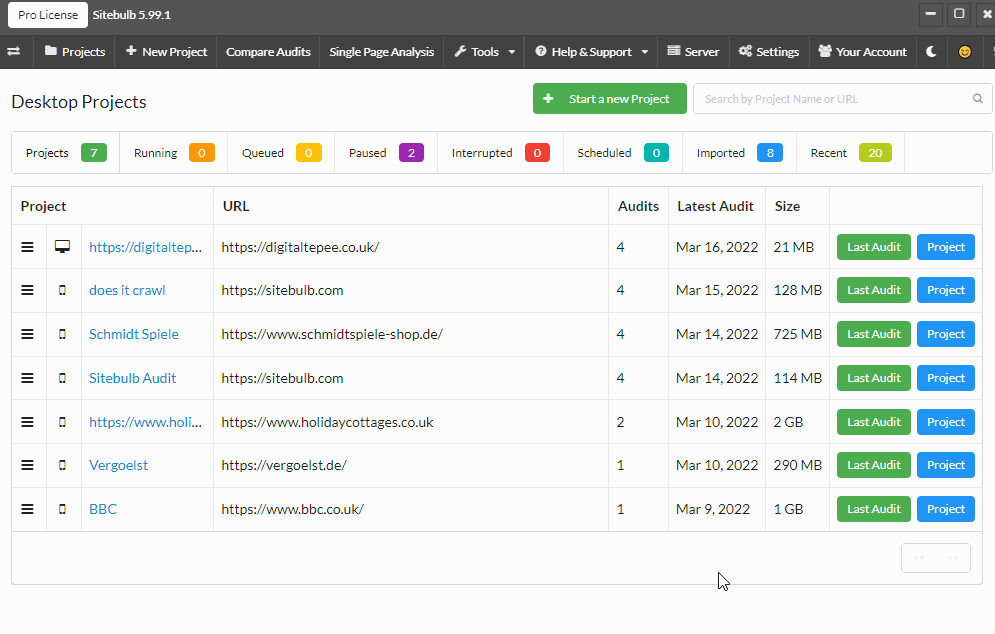
Task: Open the Projects menu item
Action: (75, 52)
